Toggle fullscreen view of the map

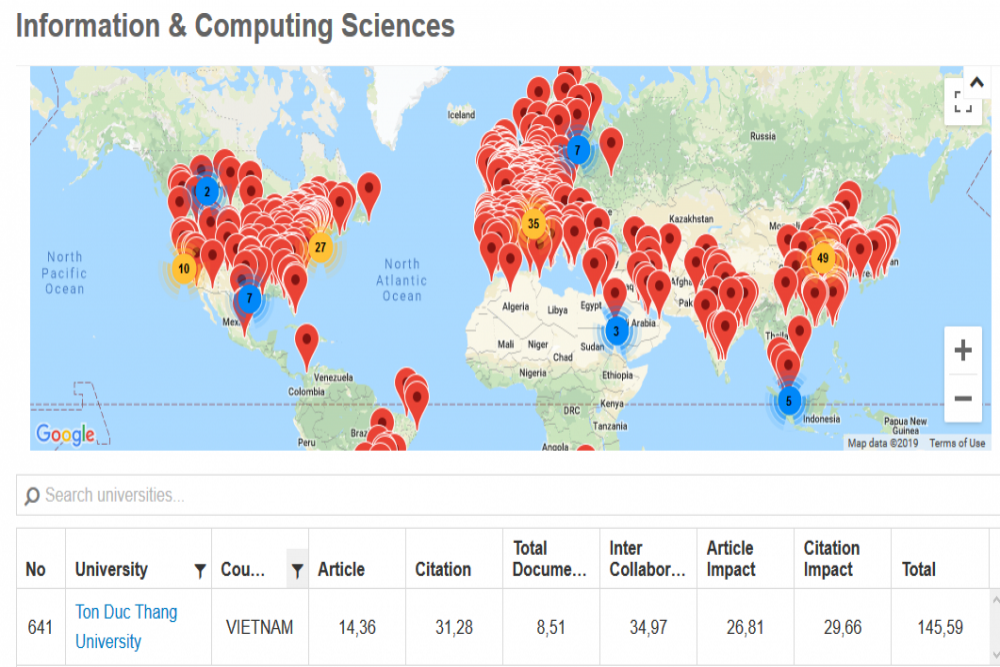(963, 102)
